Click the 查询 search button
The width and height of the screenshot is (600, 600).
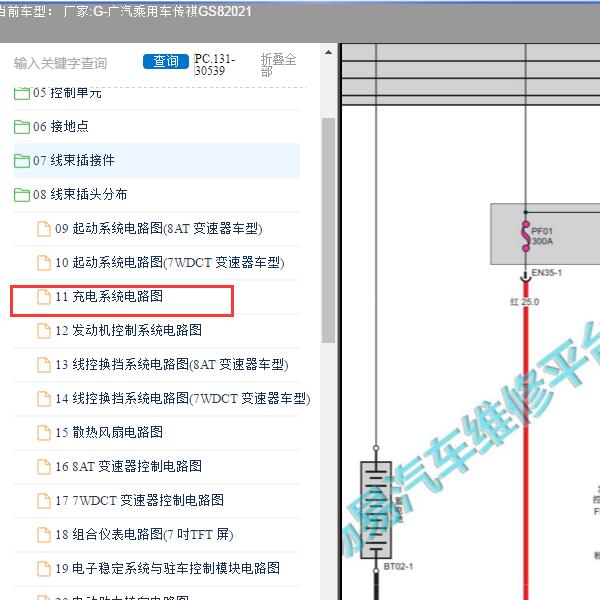[166, 61]
